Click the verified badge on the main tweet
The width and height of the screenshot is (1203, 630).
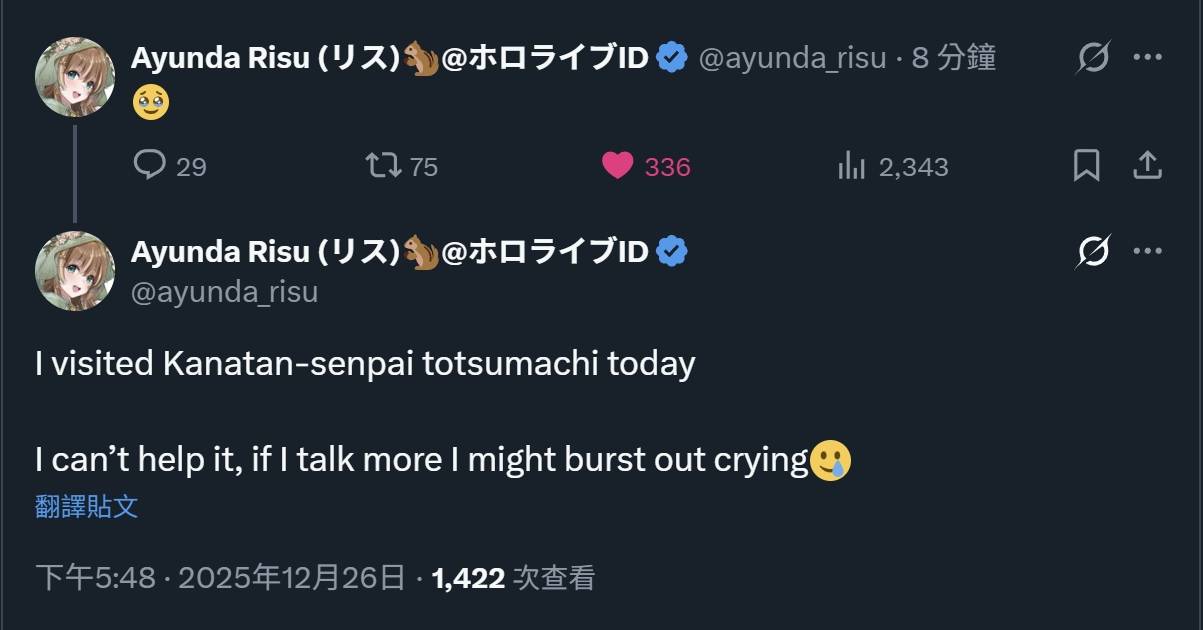point(672,252)
